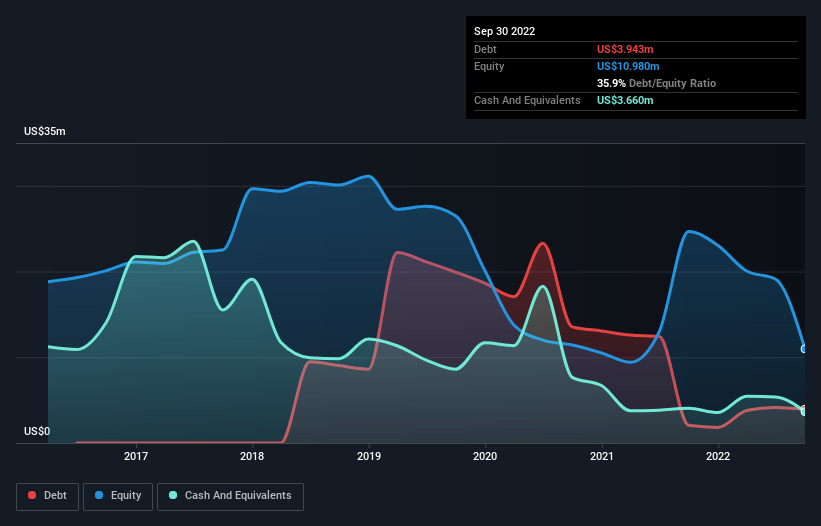Toggle the Cash And Equivalents legend button
This screenshot has width=821, height=526.
[230, 496]
